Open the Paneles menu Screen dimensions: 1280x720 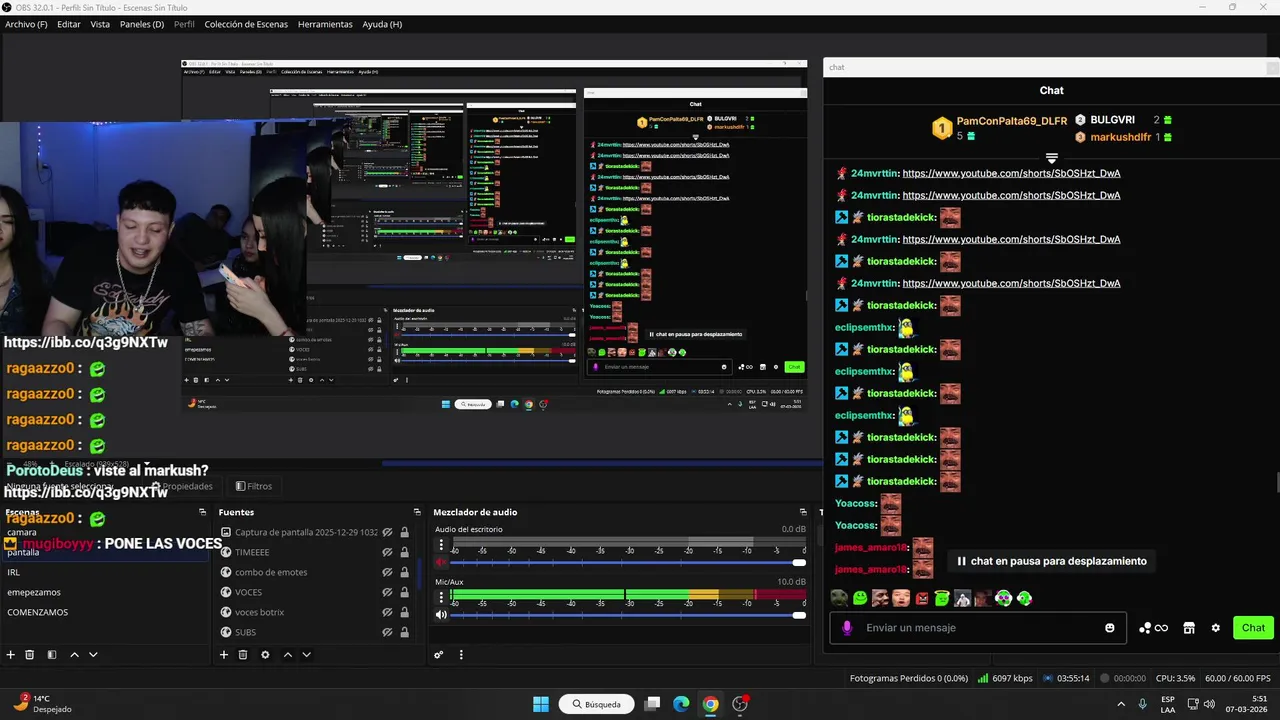pyautogui.click(x=142, y=24)
